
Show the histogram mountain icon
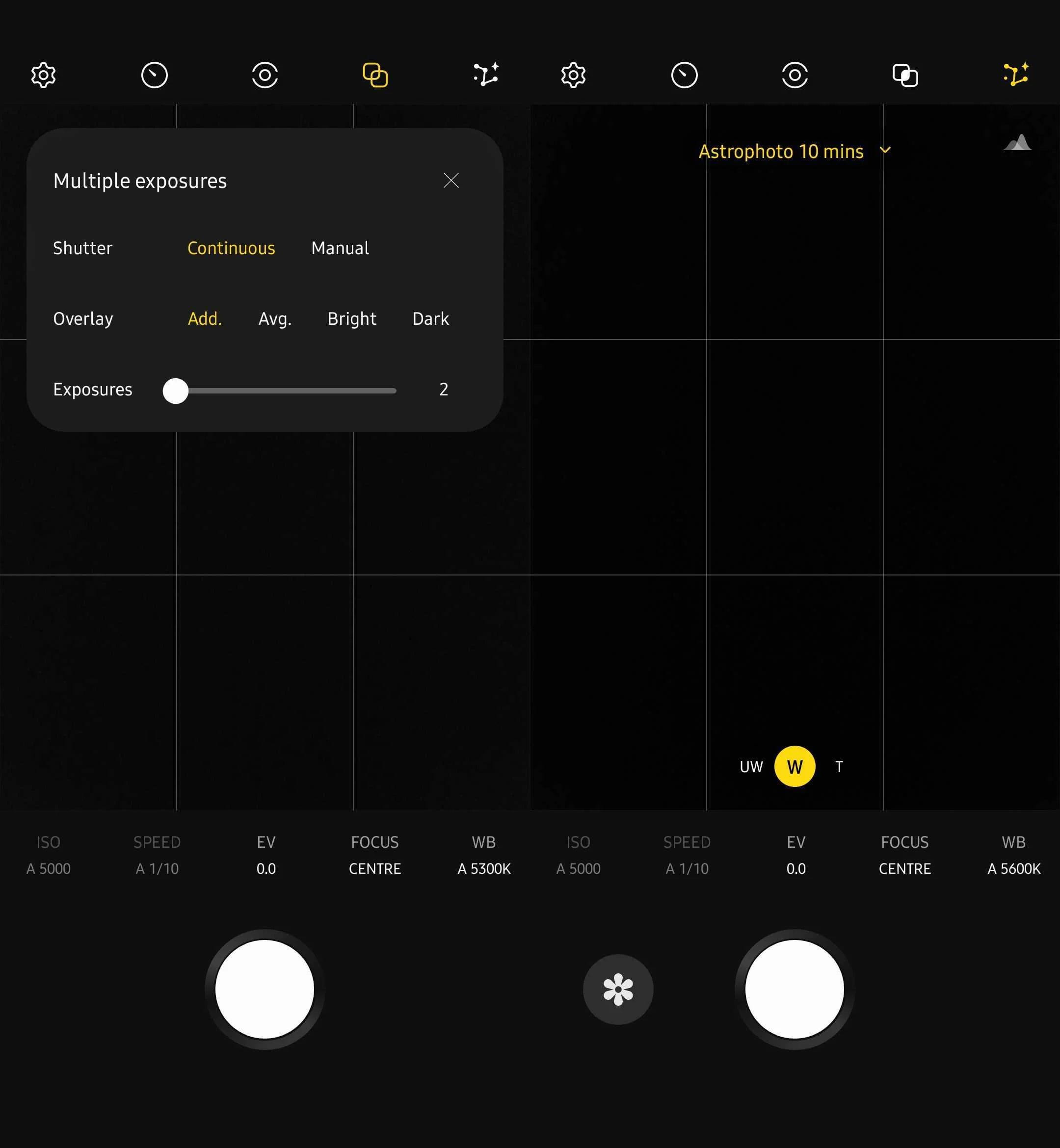1018,143
